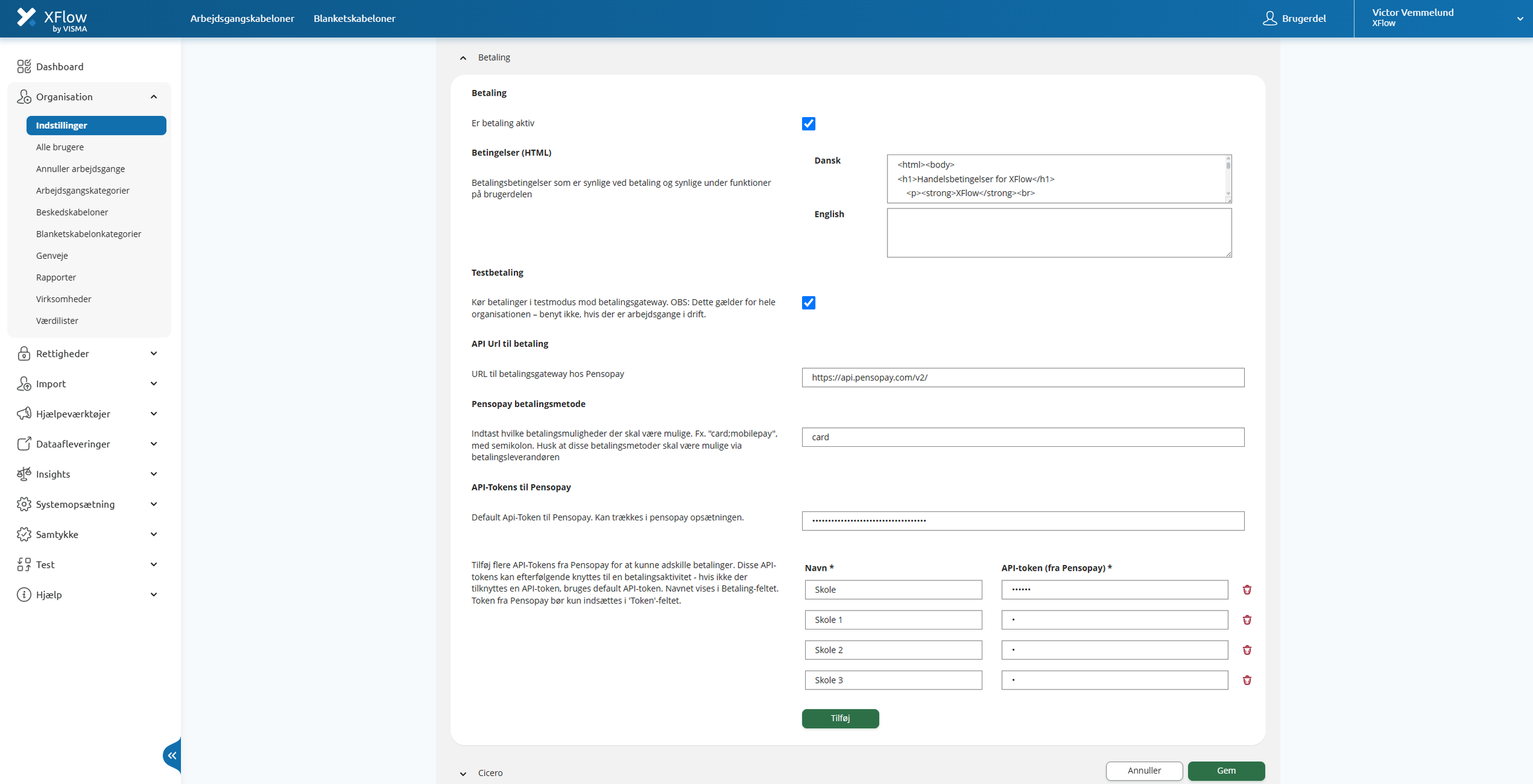Viewport: 1533px width, 784px height.
Task: Edit the name field containing 'Skole 2'
Action: pyautogui.click(x=893, y=650)
